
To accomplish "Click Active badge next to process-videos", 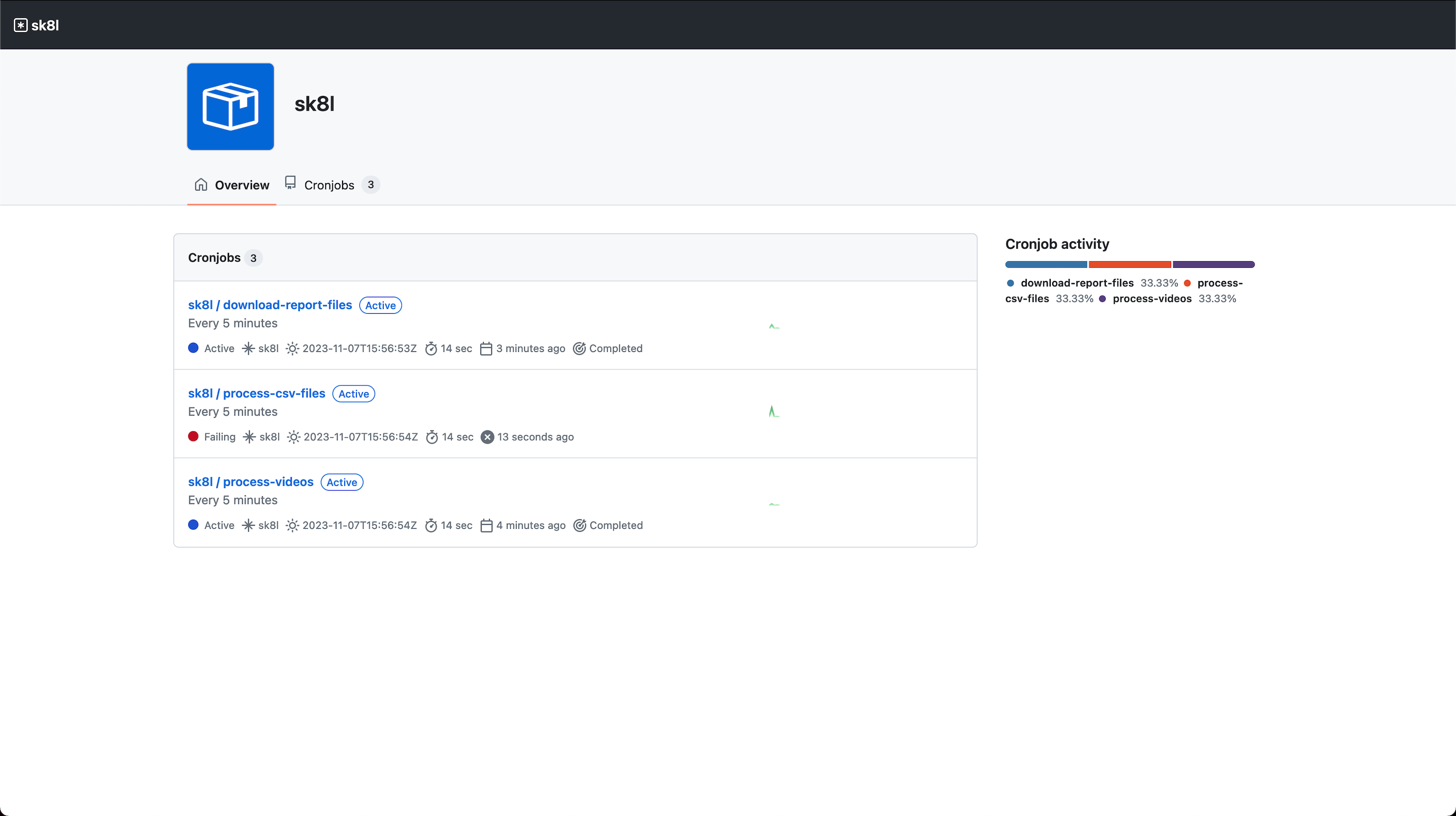I will pyautogui.click(x=342, y=482).
